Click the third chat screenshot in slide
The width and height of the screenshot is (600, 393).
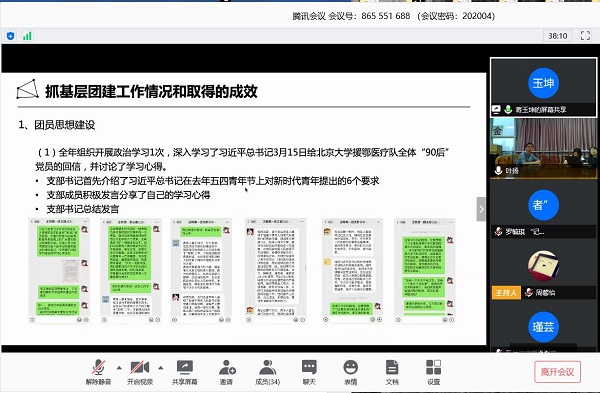201,271
